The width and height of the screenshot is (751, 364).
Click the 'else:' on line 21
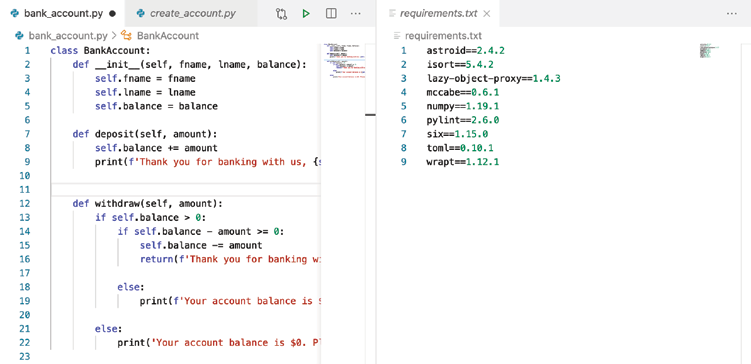pos(109,329)
